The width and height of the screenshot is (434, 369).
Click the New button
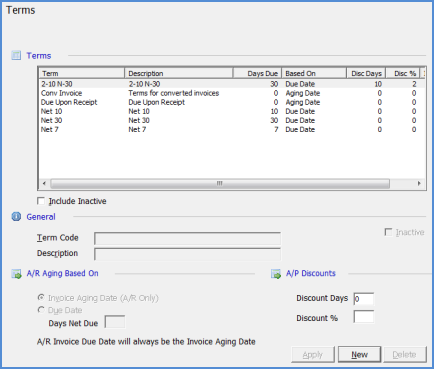(359, 355)
